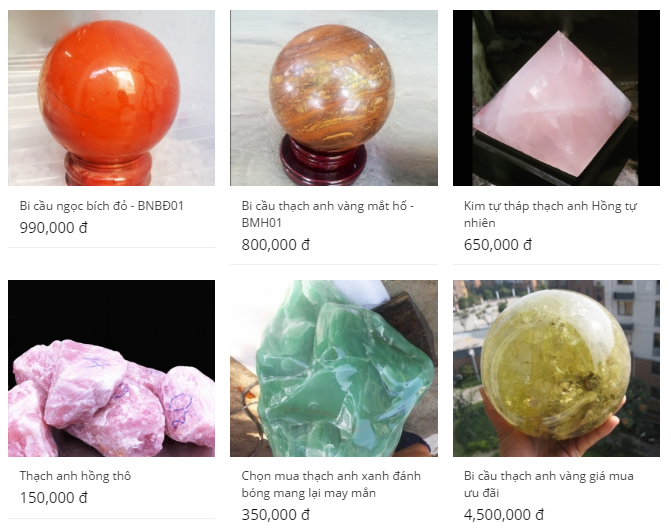Viewport: 671px width, 529px height.
Task: Click the 'Thạch anh hồng thô' title
Action: [x=75, y=476]
